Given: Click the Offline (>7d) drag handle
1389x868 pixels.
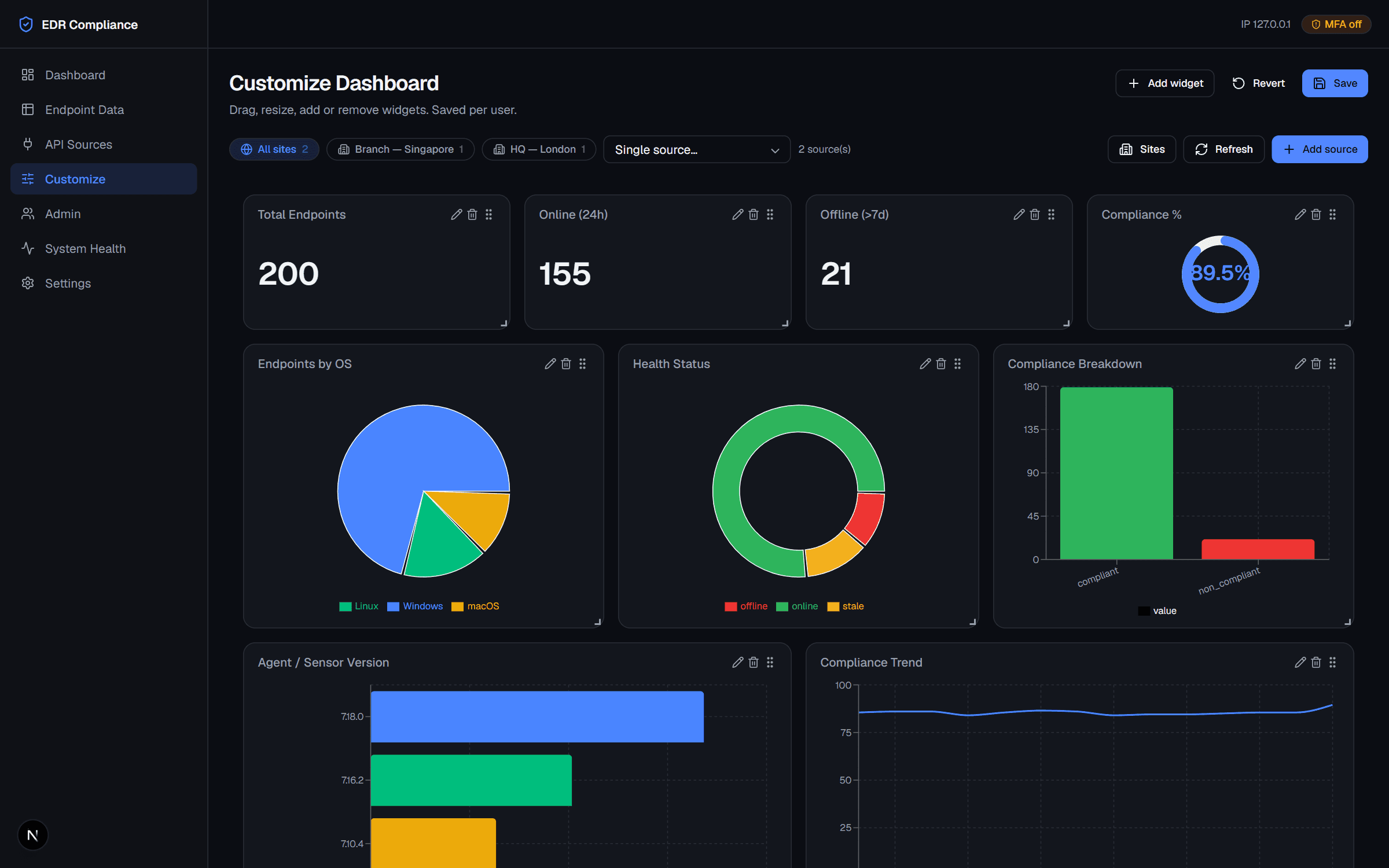Looking at the screenshot, I should [x=1052, y=215].
